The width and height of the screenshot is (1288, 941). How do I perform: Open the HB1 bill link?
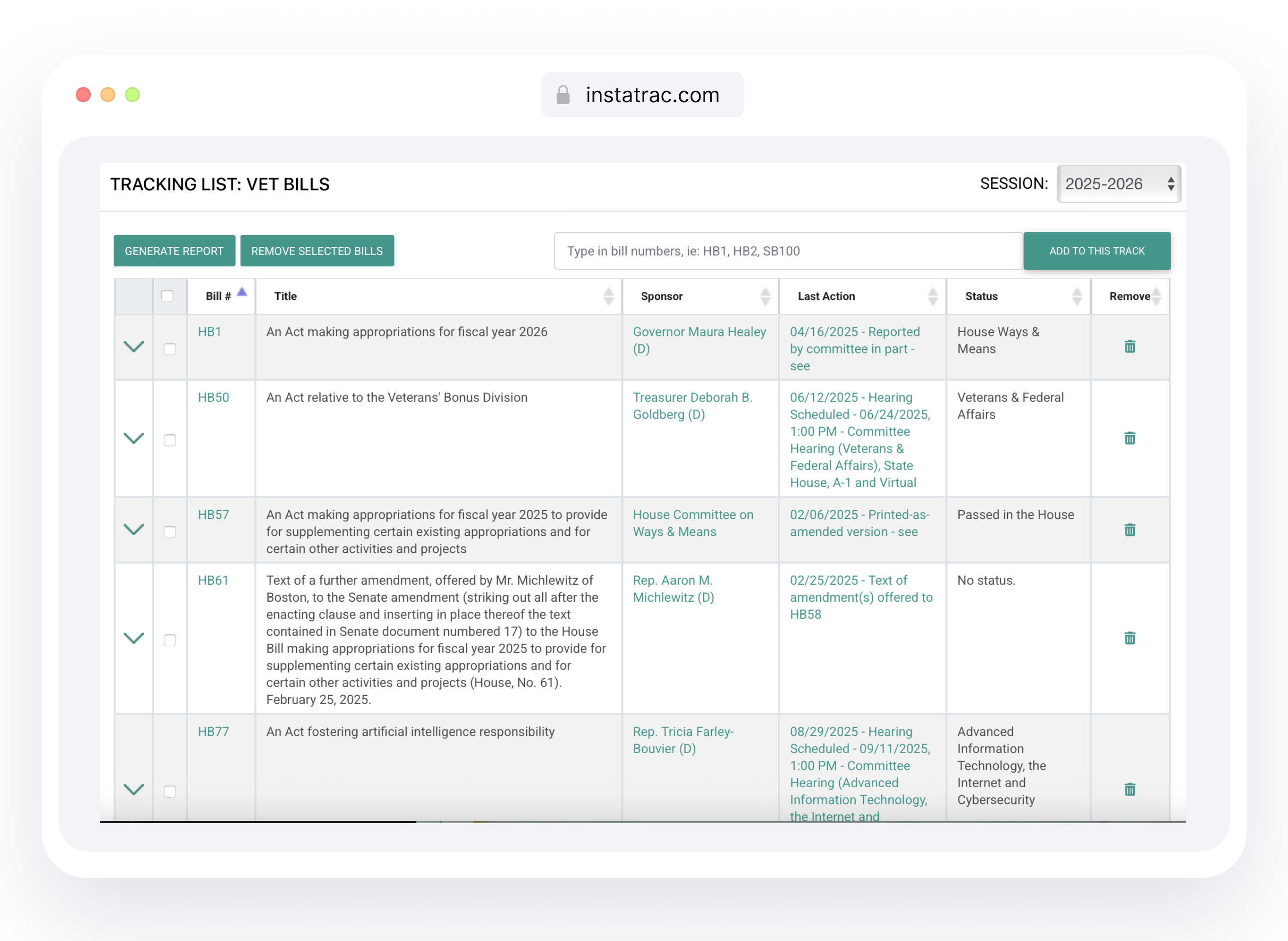[x=210, y=332]
